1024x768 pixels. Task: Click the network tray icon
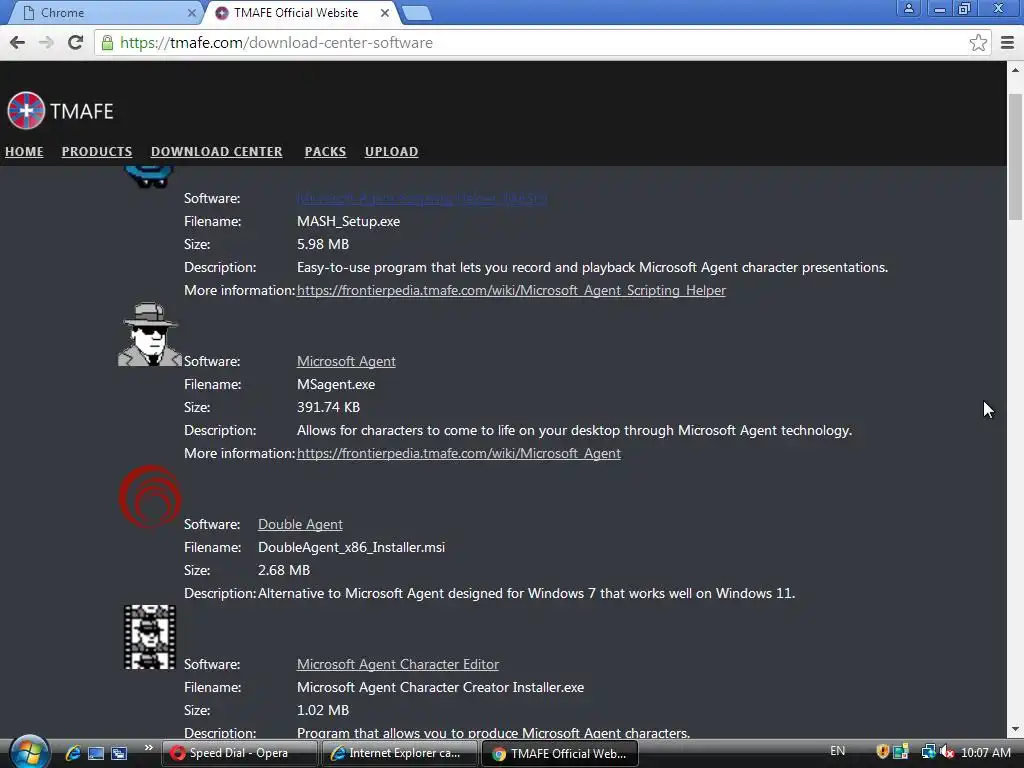pos(928,752)
